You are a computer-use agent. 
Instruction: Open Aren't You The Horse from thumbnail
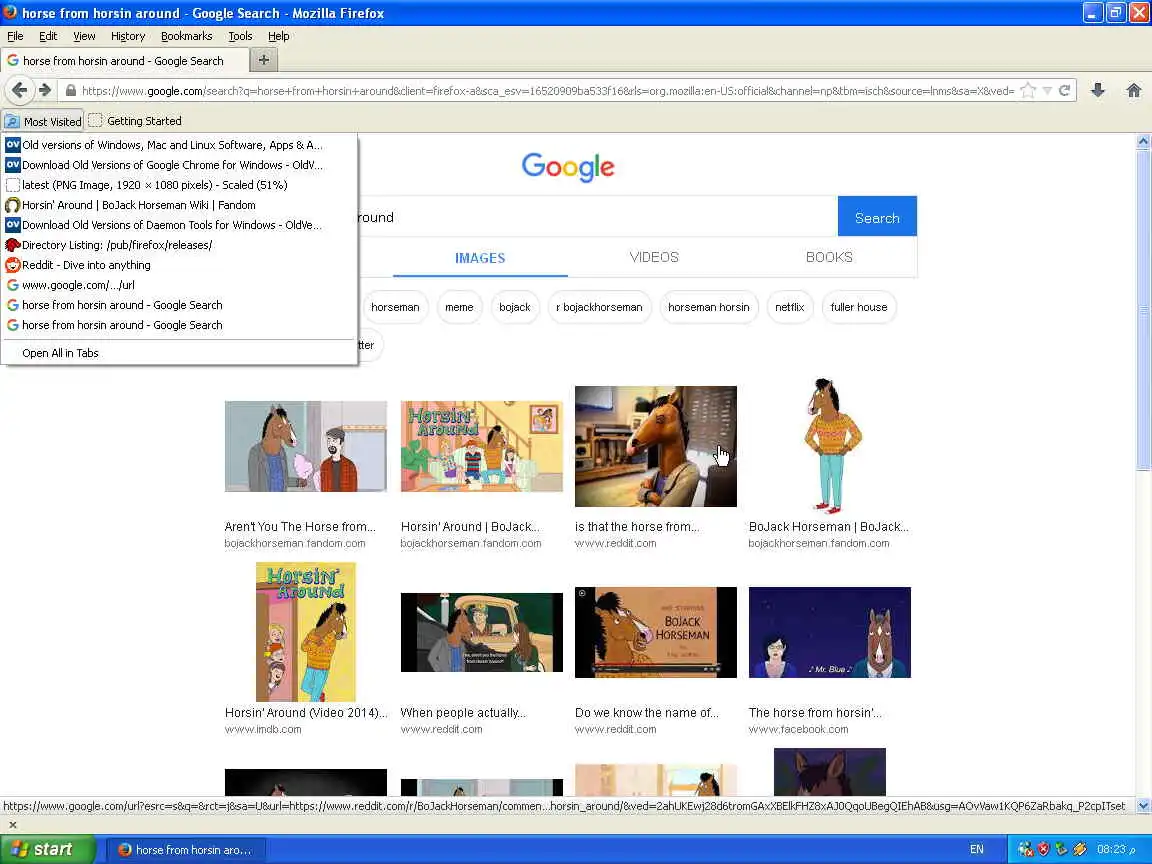306,446
